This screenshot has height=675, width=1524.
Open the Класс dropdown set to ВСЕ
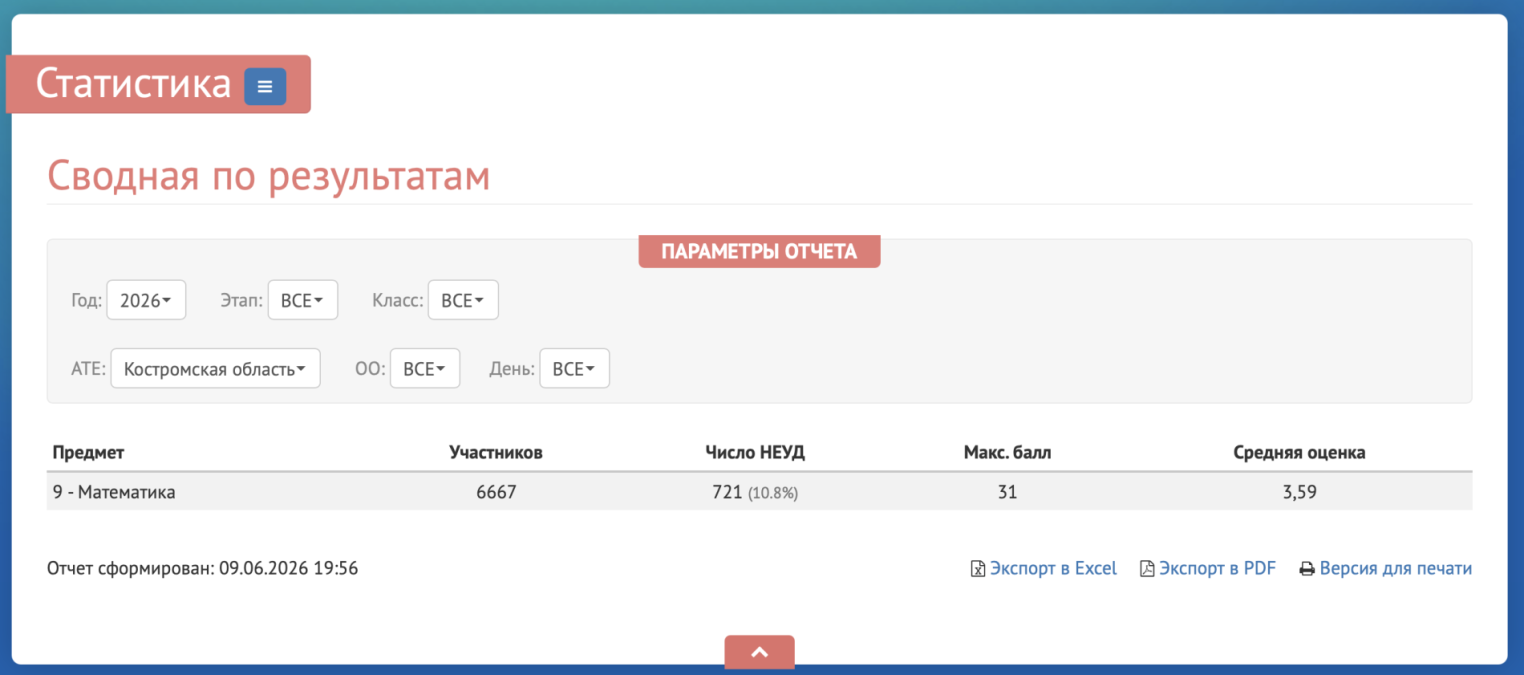click(x=463, y=300)
